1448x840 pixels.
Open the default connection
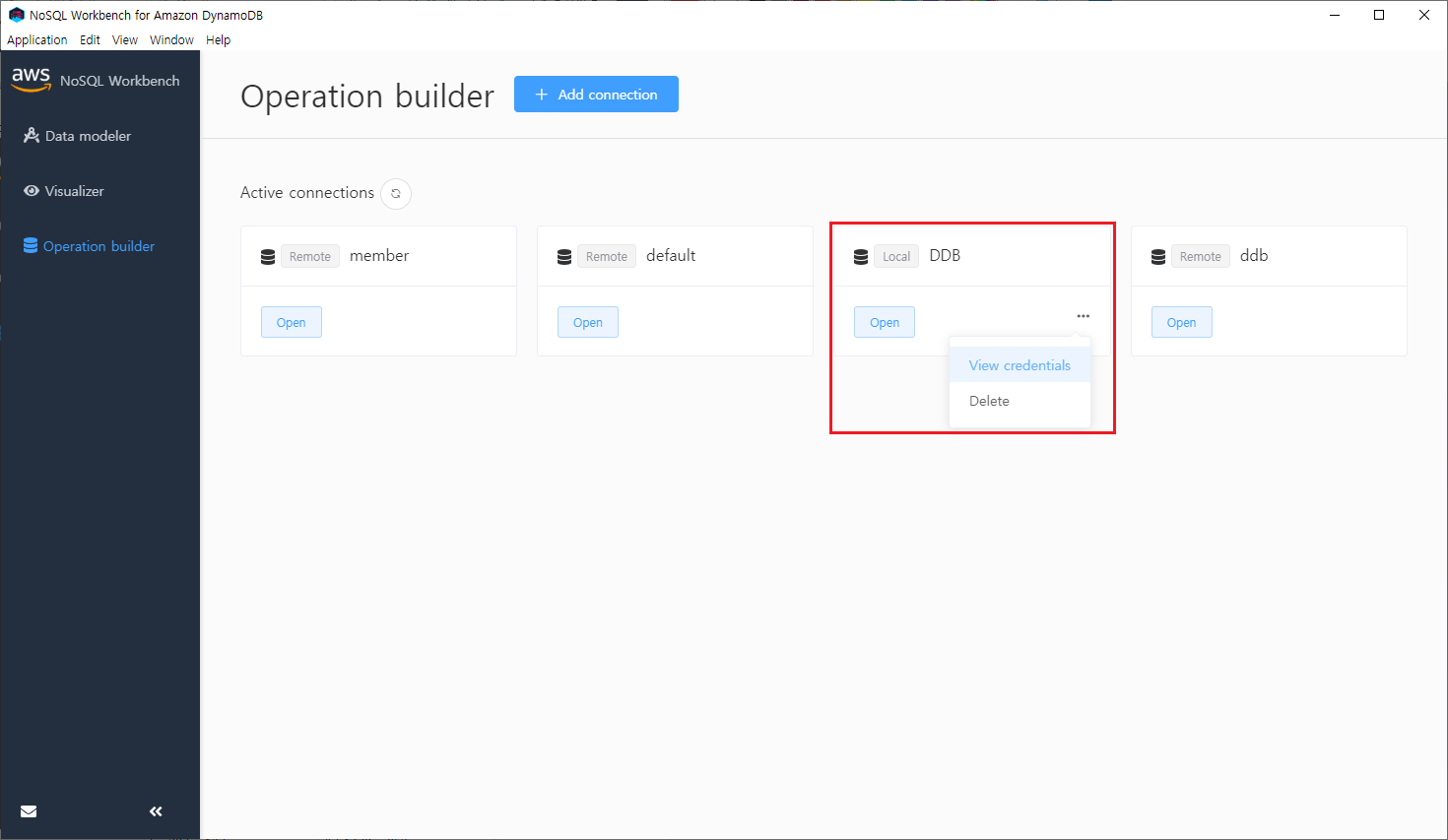(588, 322)
